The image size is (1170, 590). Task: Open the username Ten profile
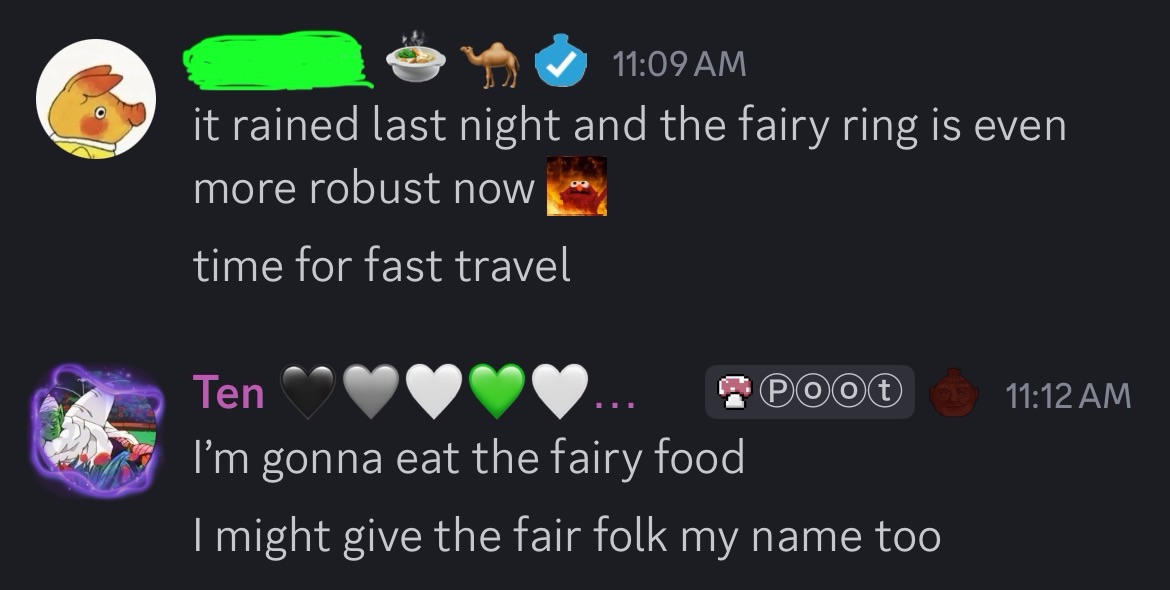click(x=228, y=393)
